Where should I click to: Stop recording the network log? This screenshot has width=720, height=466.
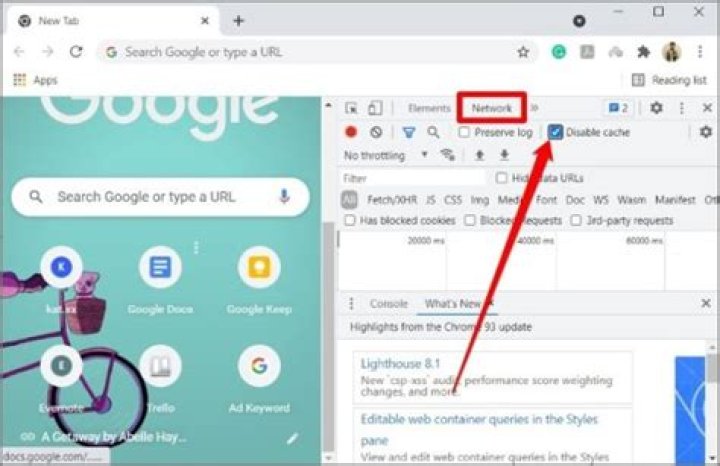click(x=351, y=132)
